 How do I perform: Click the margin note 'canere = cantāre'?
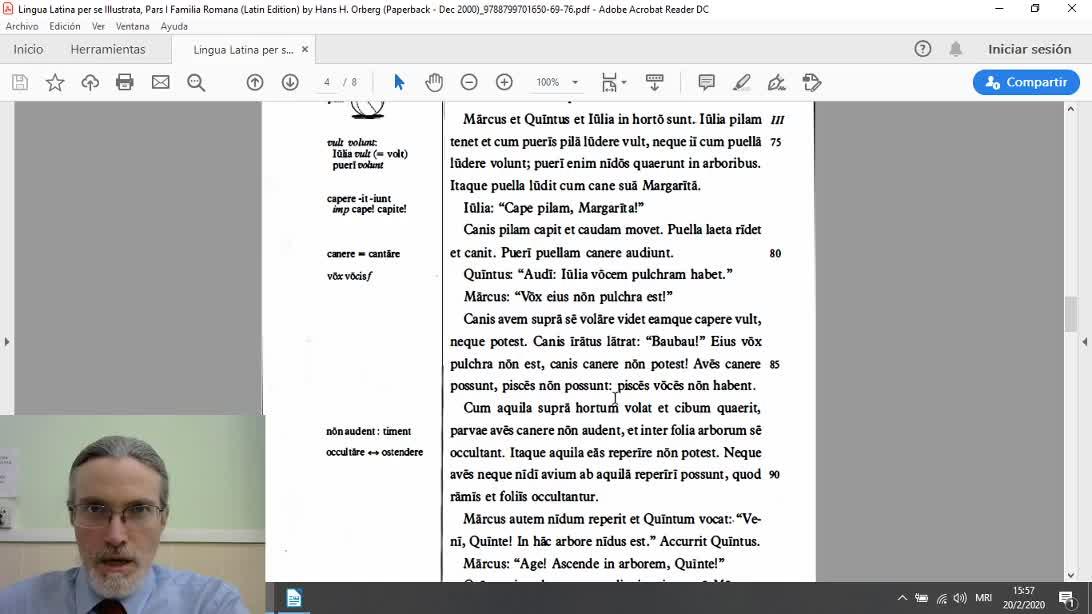click(364, 253)
